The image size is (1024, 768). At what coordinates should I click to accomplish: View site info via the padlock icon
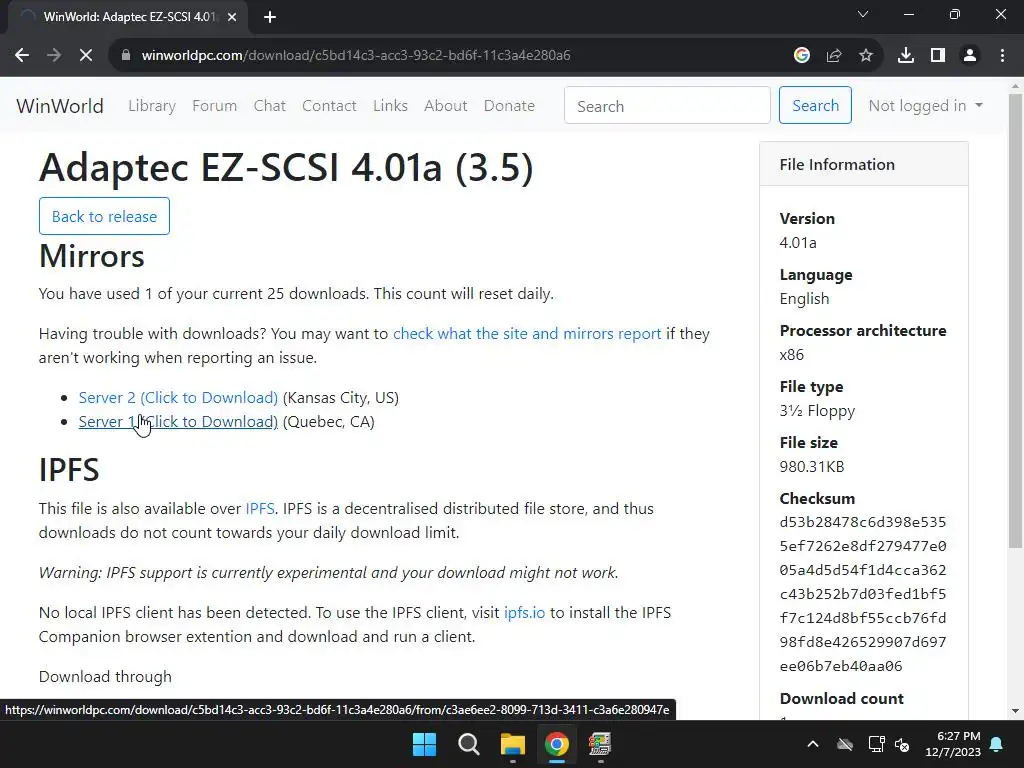tap(126, 56)
